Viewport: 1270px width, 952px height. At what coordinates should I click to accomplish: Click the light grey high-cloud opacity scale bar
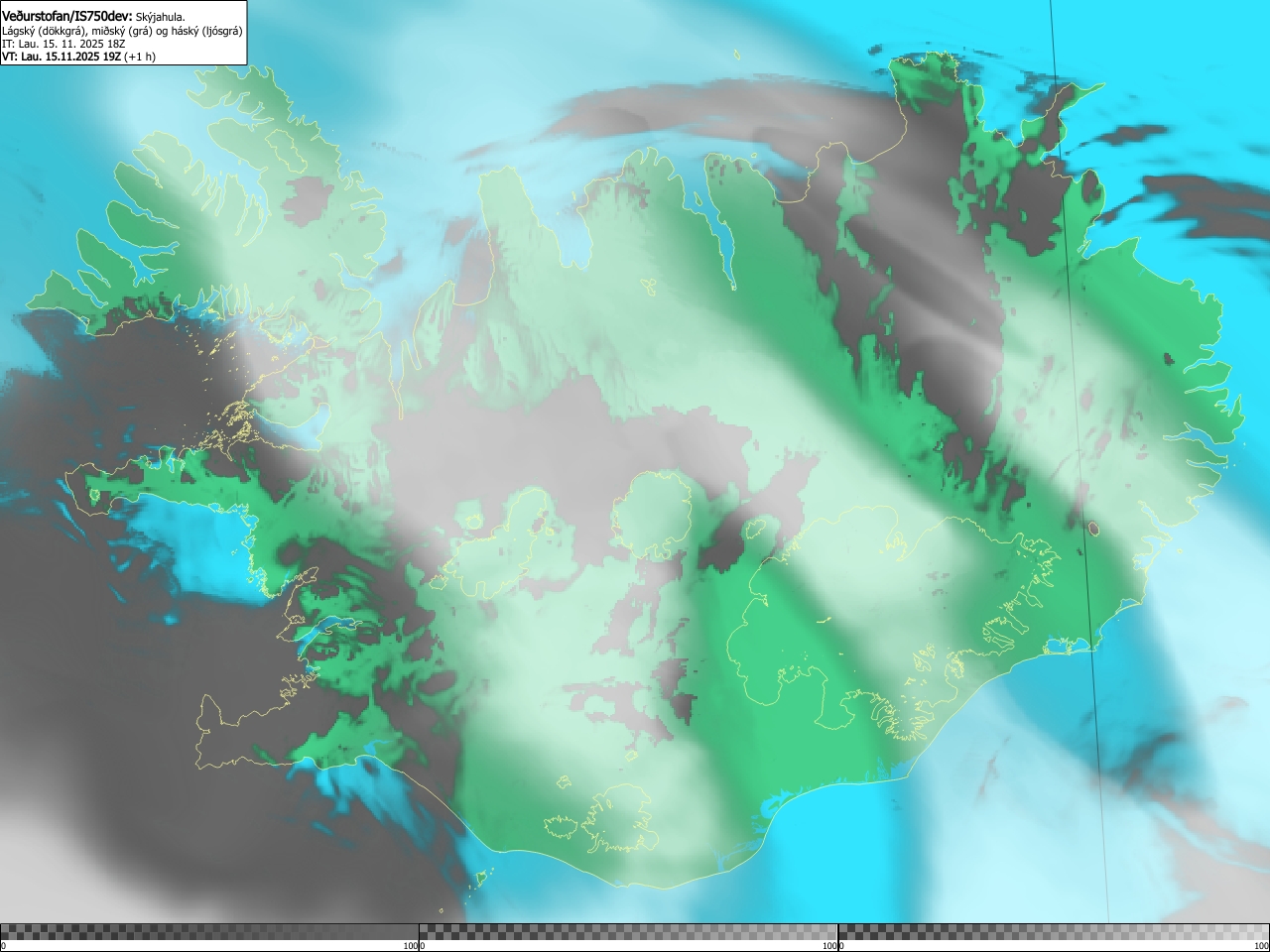(x=1054, y=932)
